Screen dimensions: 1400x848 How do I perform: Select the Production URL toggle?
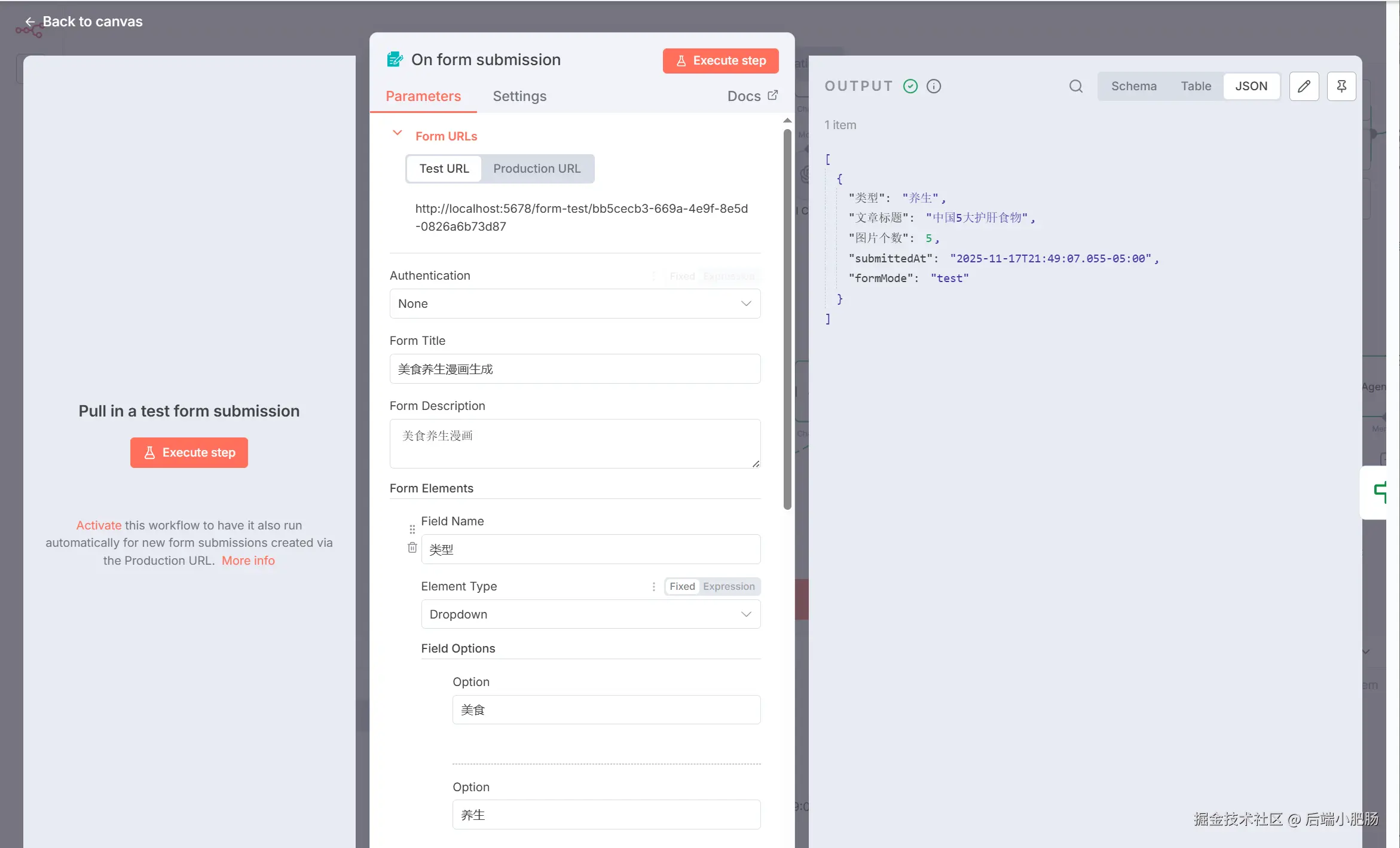536,169
